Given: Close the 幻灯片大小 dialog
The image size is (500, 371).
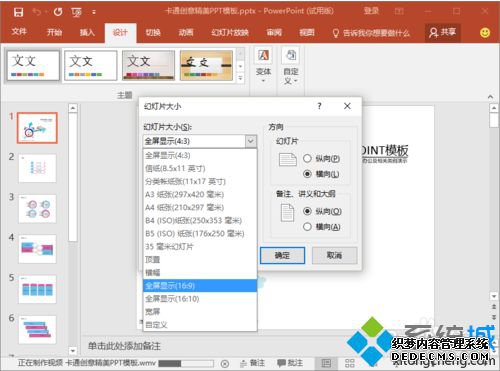Looking at the screenshot, I should pos(347,106).
